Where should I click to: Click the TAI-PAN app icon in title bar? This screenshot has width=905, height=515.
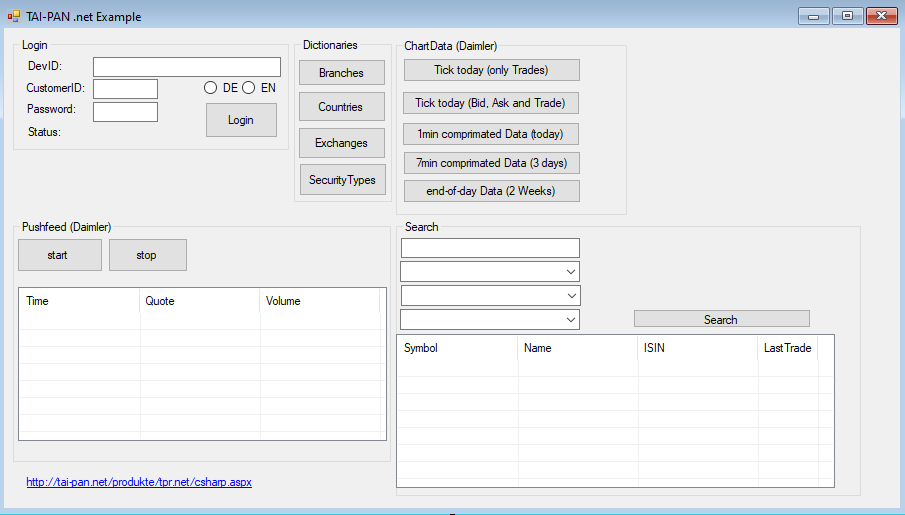tap(14, 16)
